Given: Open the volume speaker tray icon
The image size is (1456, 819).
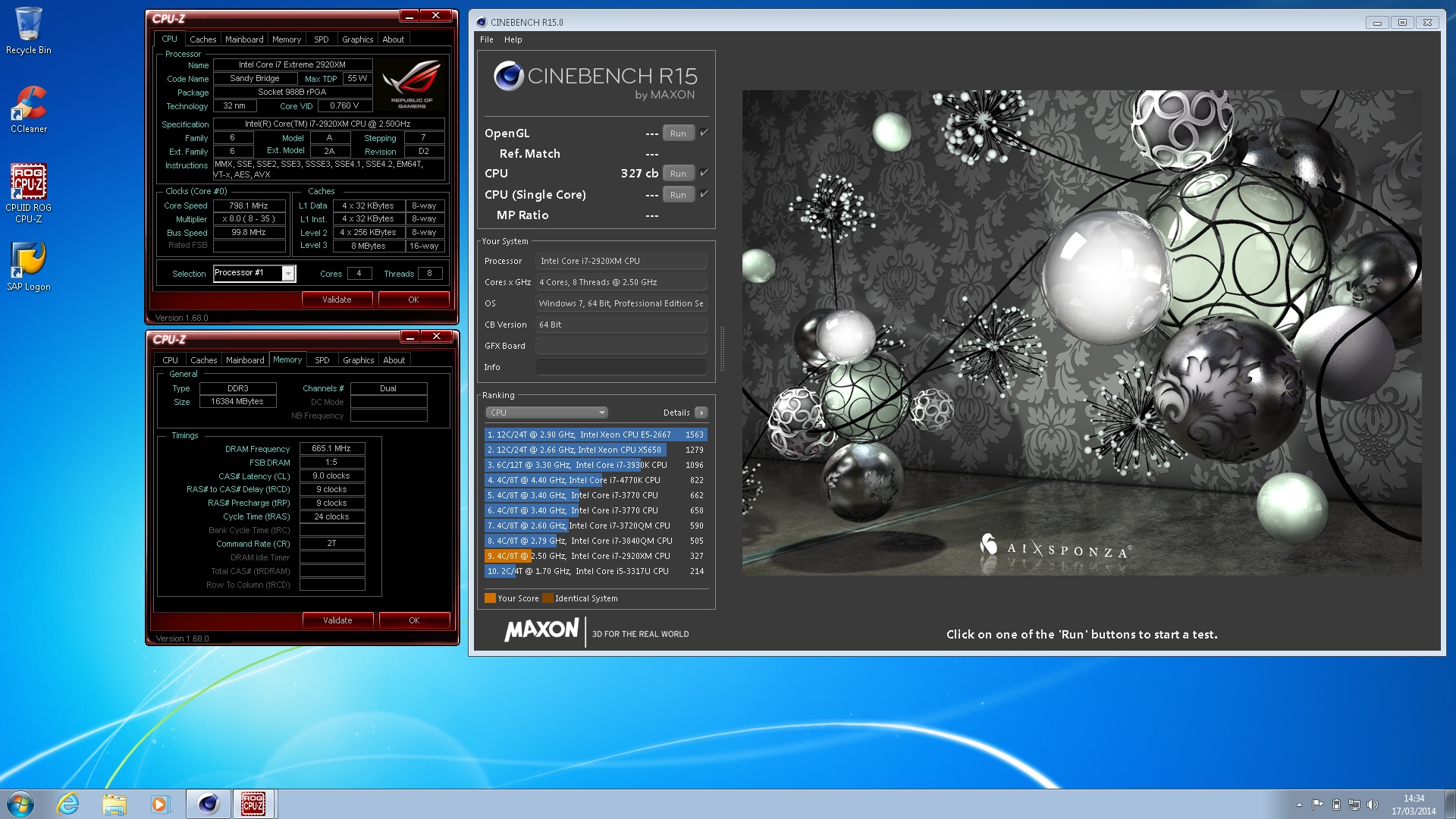Looking at the screenshot, I should [1372, 805].
